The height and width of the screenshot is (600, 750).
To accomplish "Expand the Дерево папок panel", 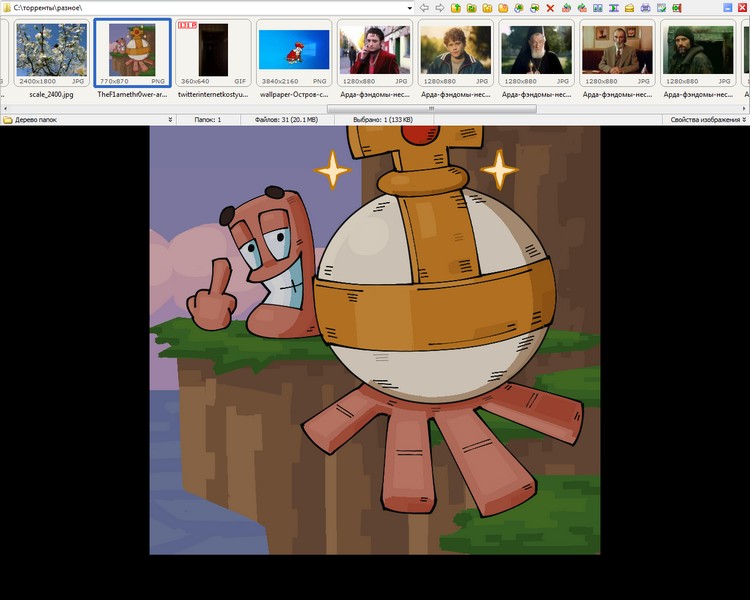I will [170, 120].
